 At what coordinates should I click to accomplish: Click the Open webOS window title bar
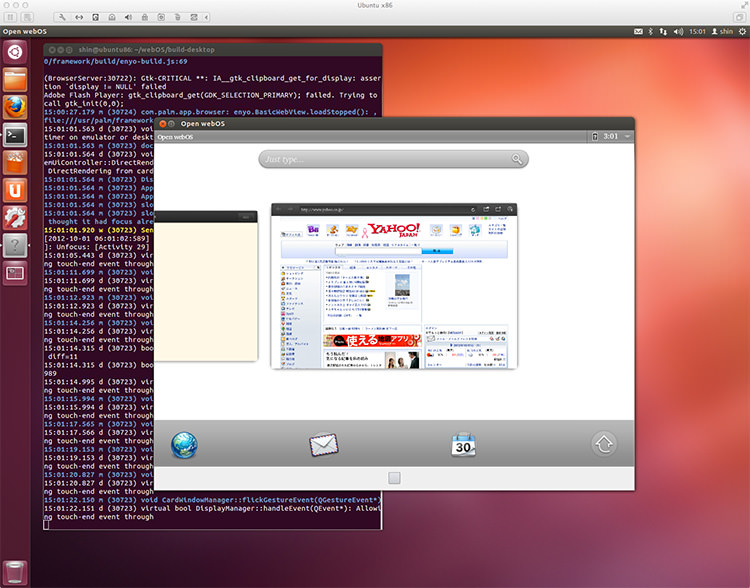pos(395,123)
